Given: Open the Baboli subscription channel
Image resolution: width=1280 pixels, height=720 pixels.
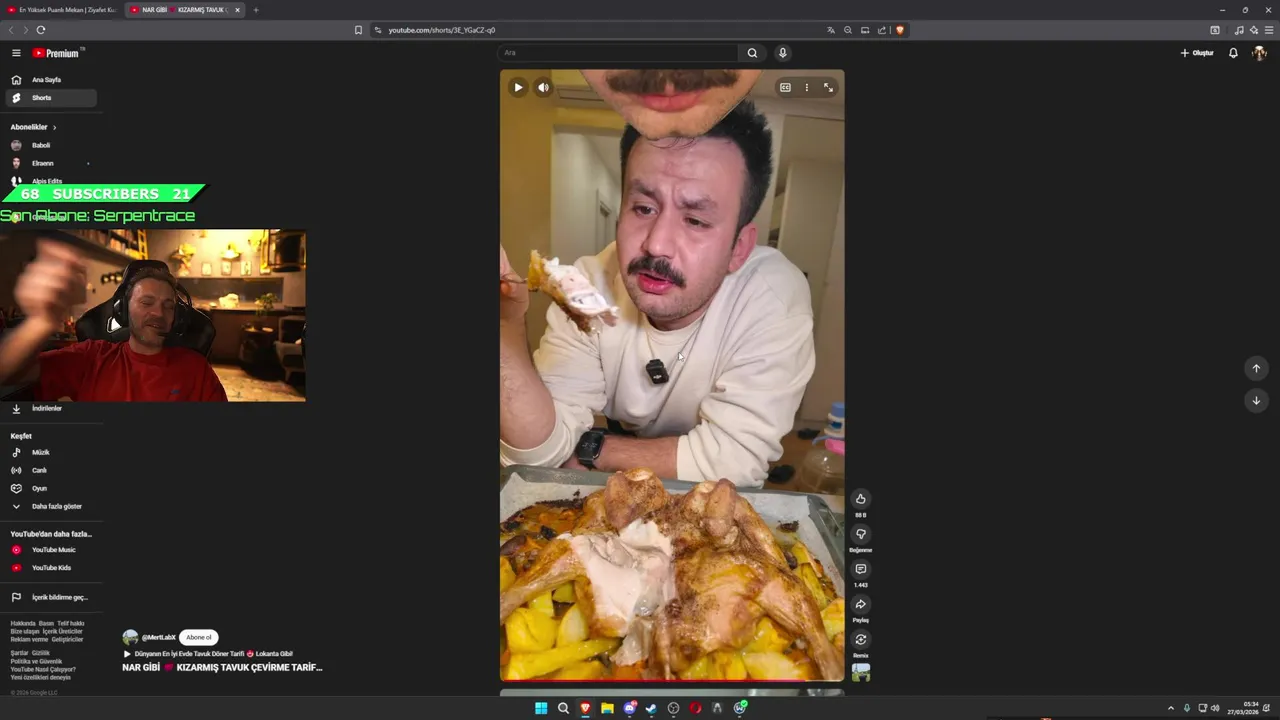Looking at the screenshot, I should (x=50, y=145).
